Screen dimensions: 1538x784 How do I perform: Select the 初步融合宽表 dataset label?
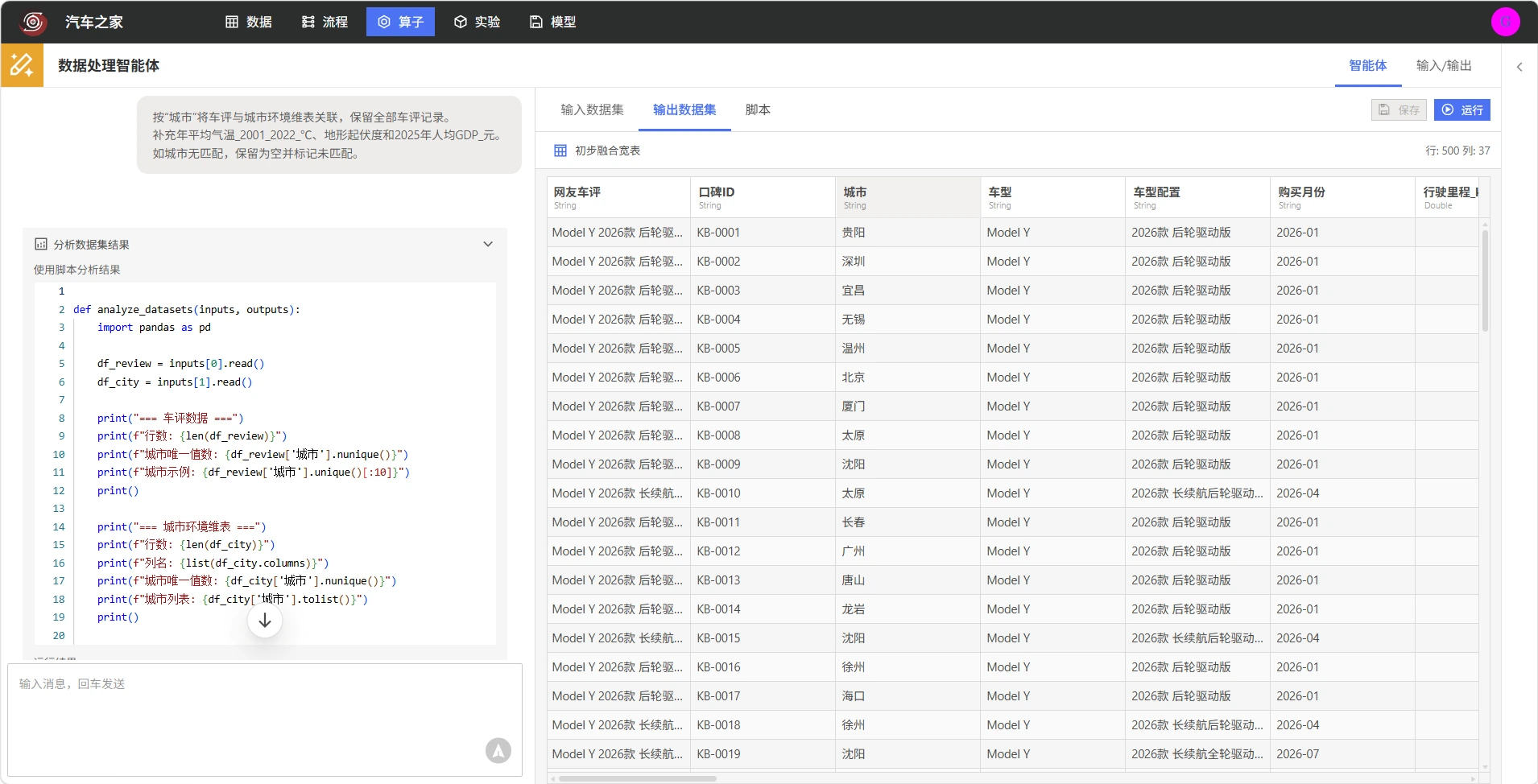click(608, 151)
